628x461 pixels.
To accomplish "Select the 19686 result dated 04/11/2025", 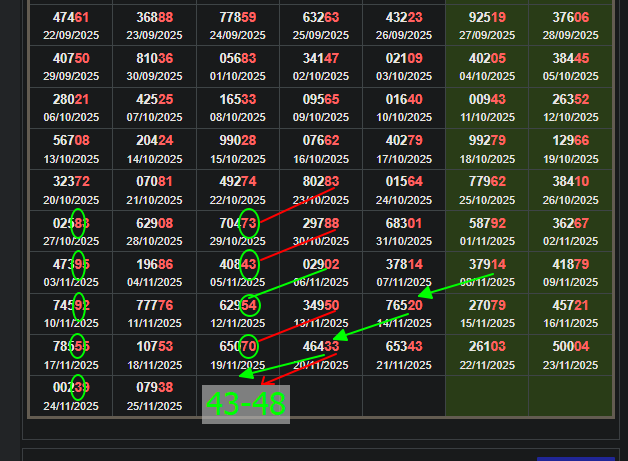I will (154, 271).
